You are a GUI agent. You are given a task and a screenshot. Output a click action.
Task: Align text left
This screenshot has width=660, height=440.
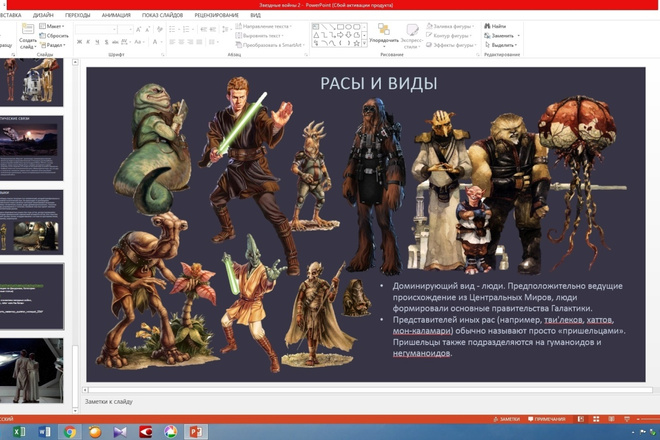coord(172,42)
